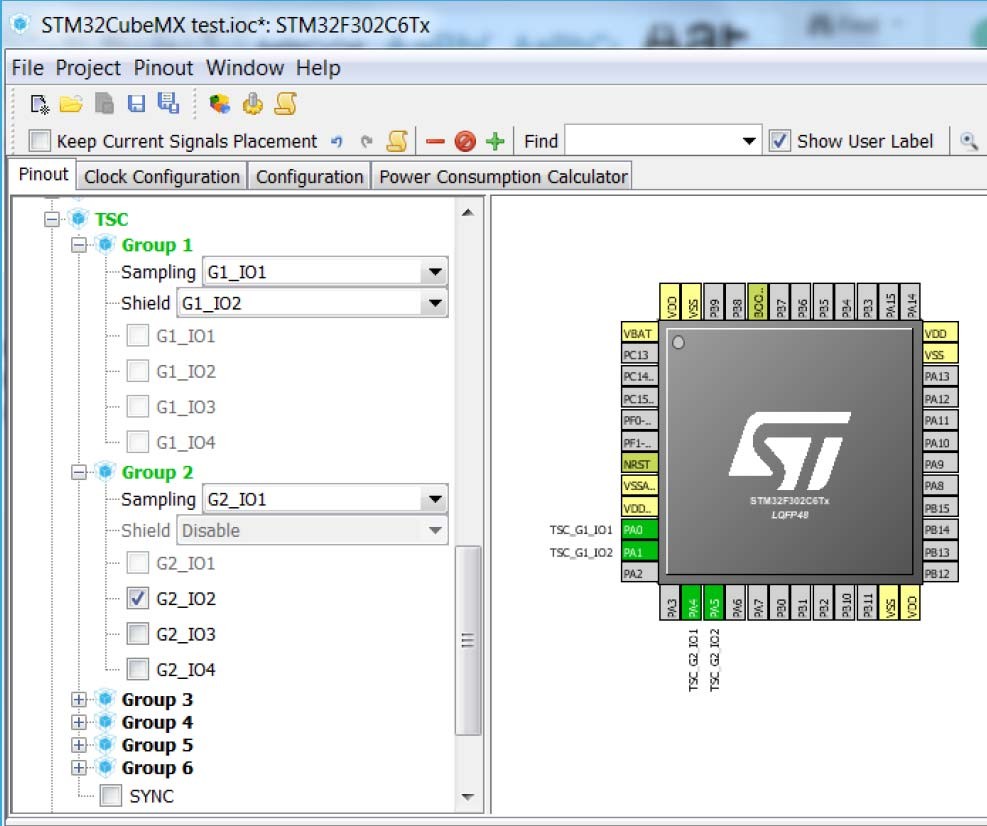This screenshot has height=826, width=987.
Task: Click the PA13 pin on chip
Action: 940,376
